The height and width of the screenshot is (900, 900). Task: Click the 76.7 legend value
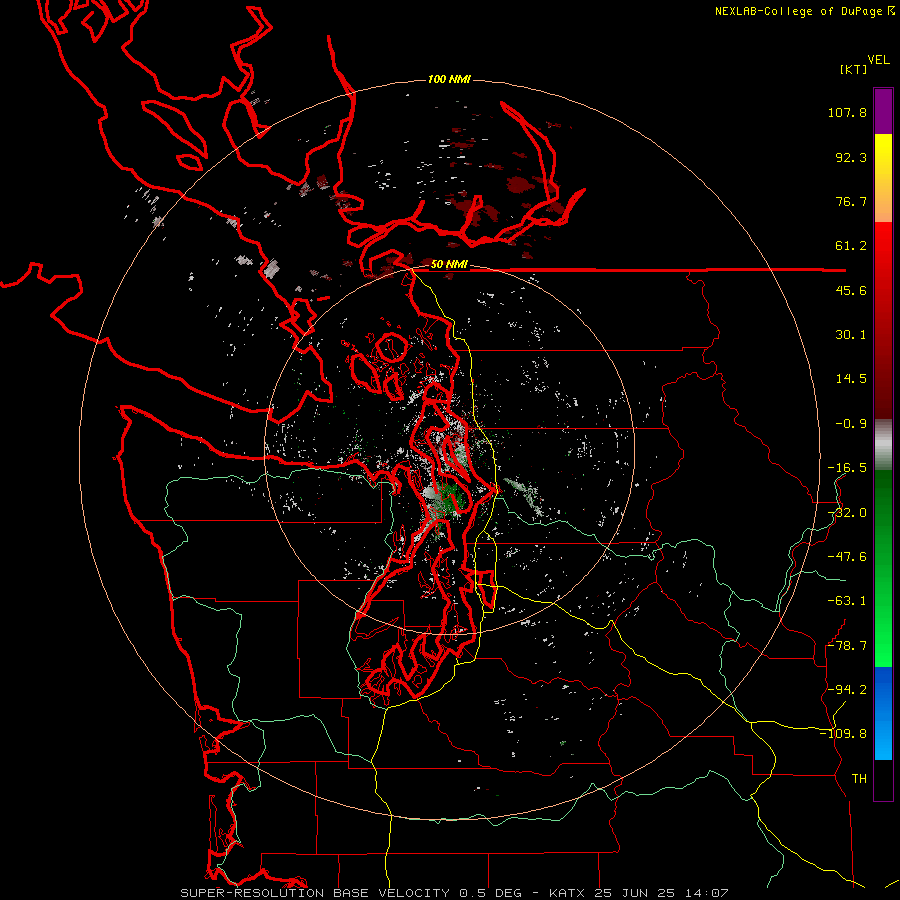[x=851, y=201]
